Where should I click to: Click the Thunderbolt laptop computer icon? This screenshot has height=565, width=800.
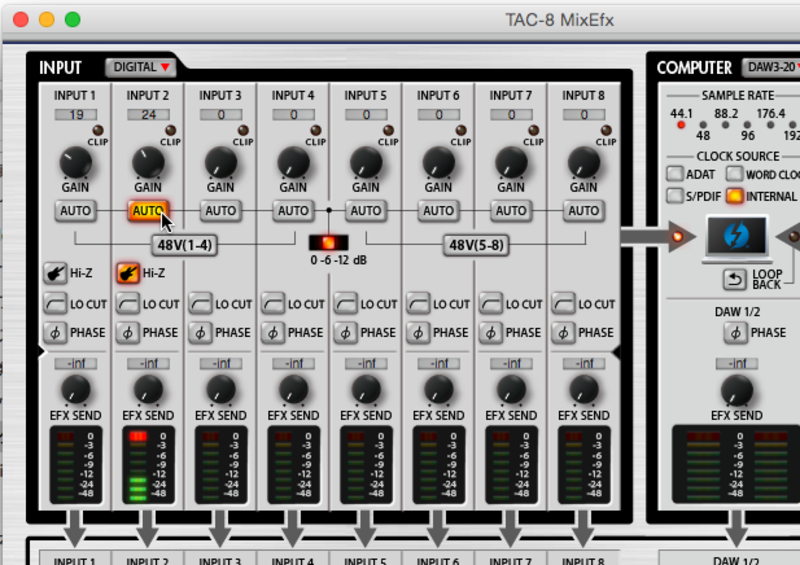(736, 237)
